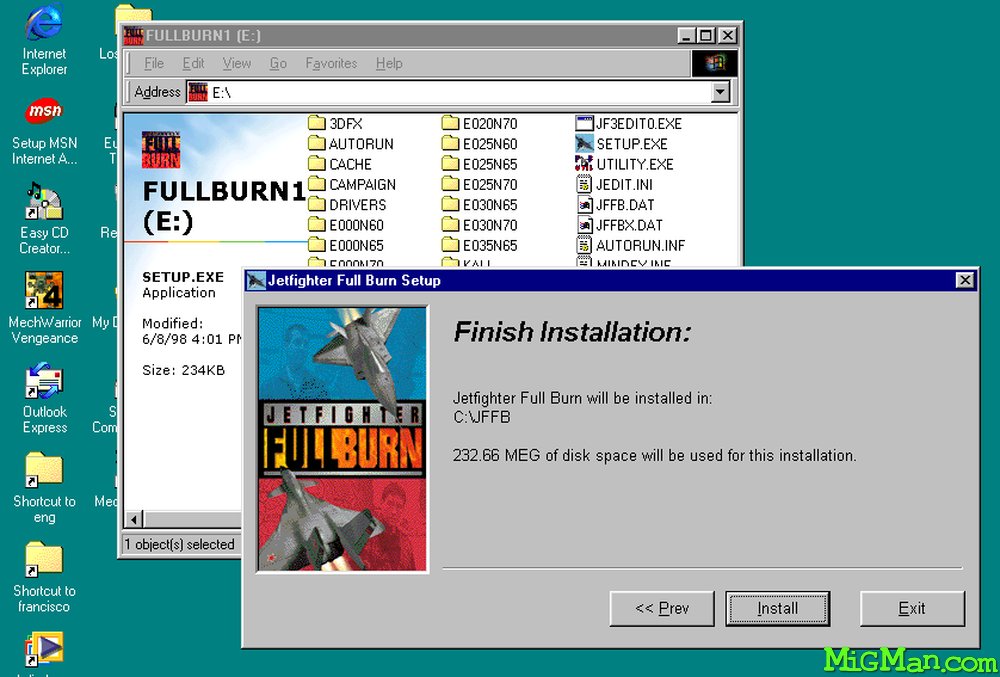This screenshot has height=677, width=1000.
Task: Select the E025N60 folder
Action: coord(480,143)
